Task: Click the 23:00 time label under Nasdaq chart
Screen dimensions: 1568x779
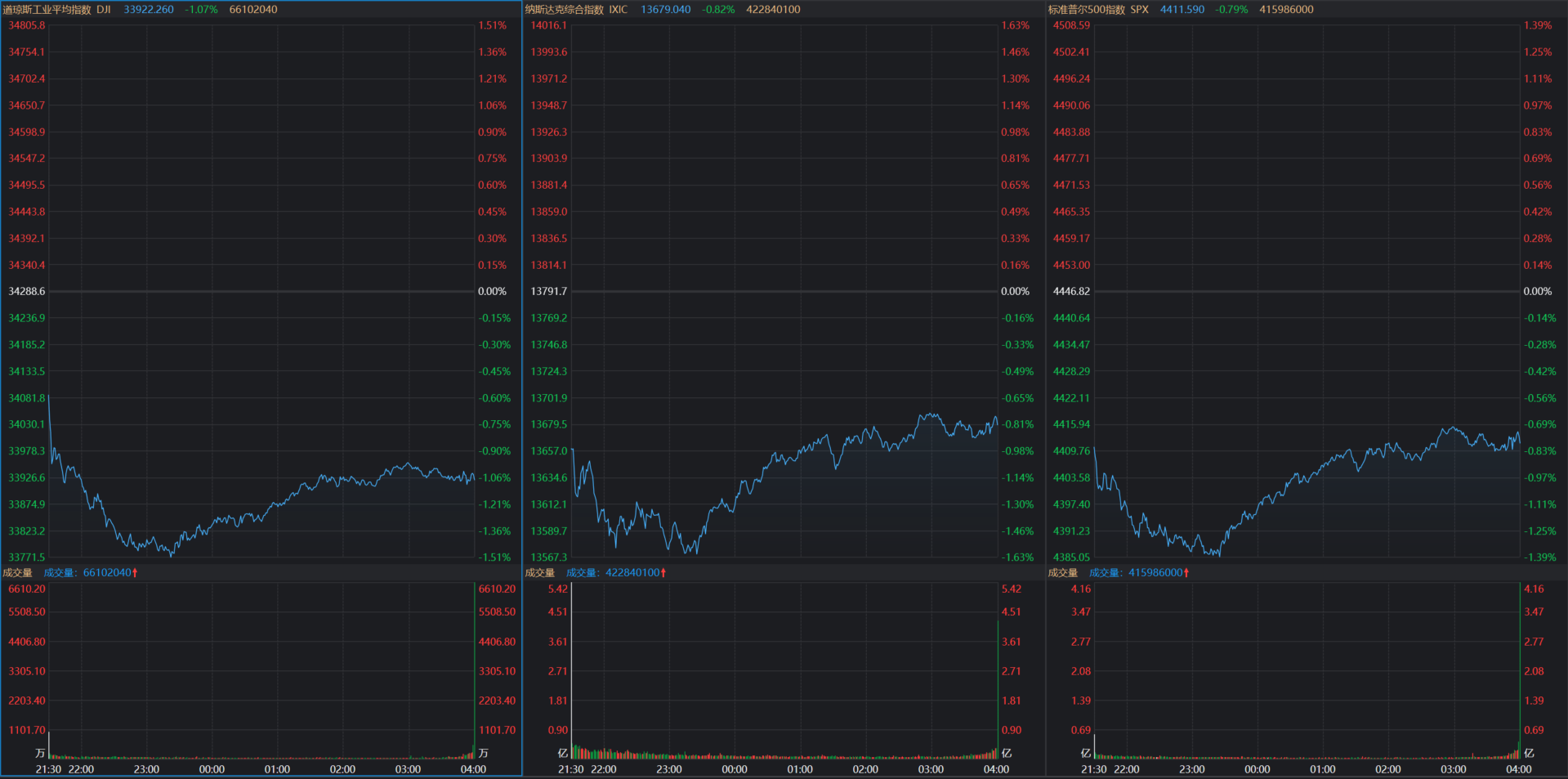Action: tap(668, 769)
